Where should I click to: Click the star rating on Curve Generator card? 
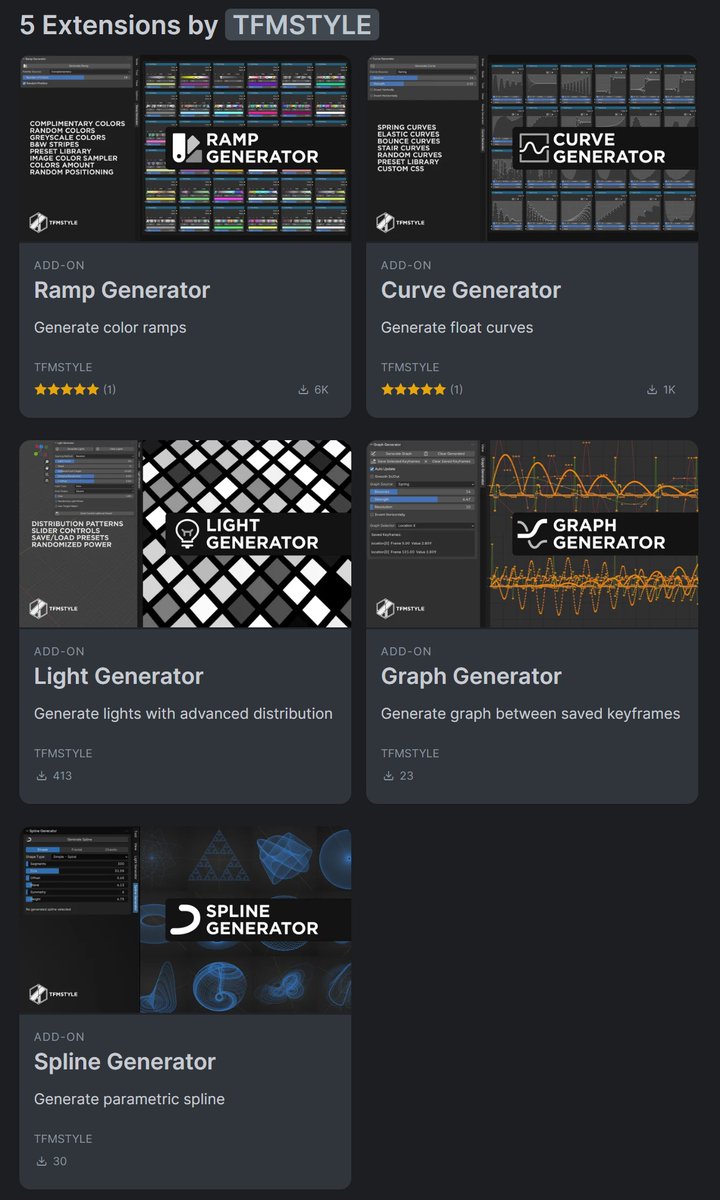pyautogui.click(x=414, y=389)
